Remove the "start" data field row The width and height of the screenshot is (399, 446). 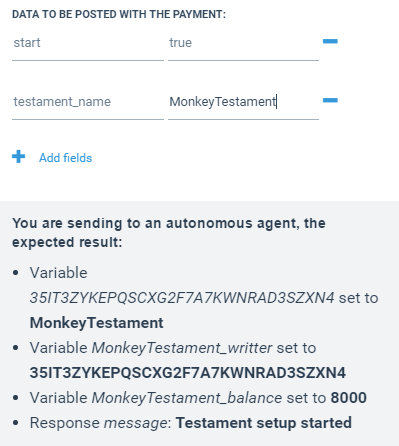tap(330, 41)
